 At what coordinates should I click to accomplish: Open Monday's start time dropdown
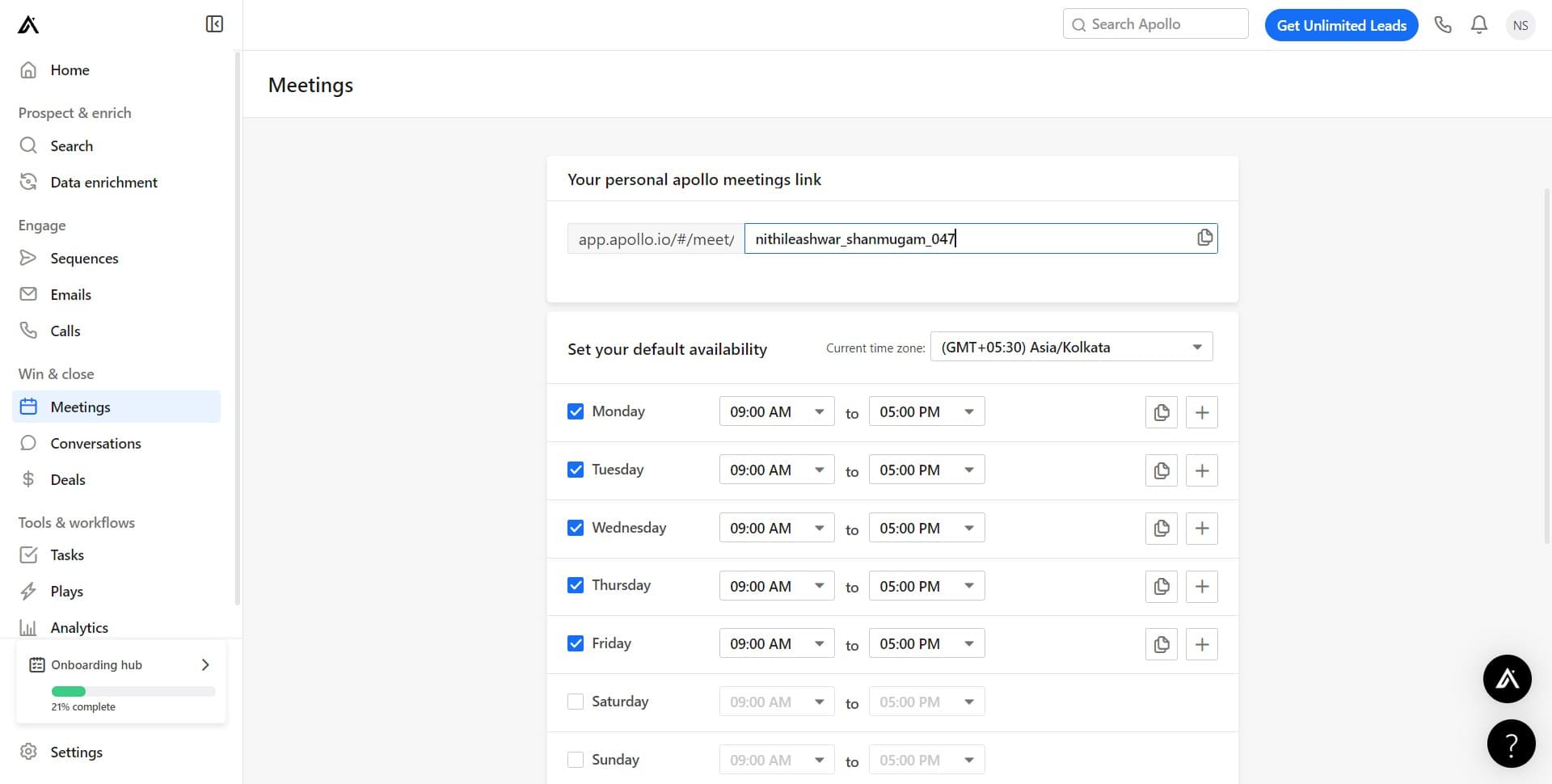[x=777, y=411]
